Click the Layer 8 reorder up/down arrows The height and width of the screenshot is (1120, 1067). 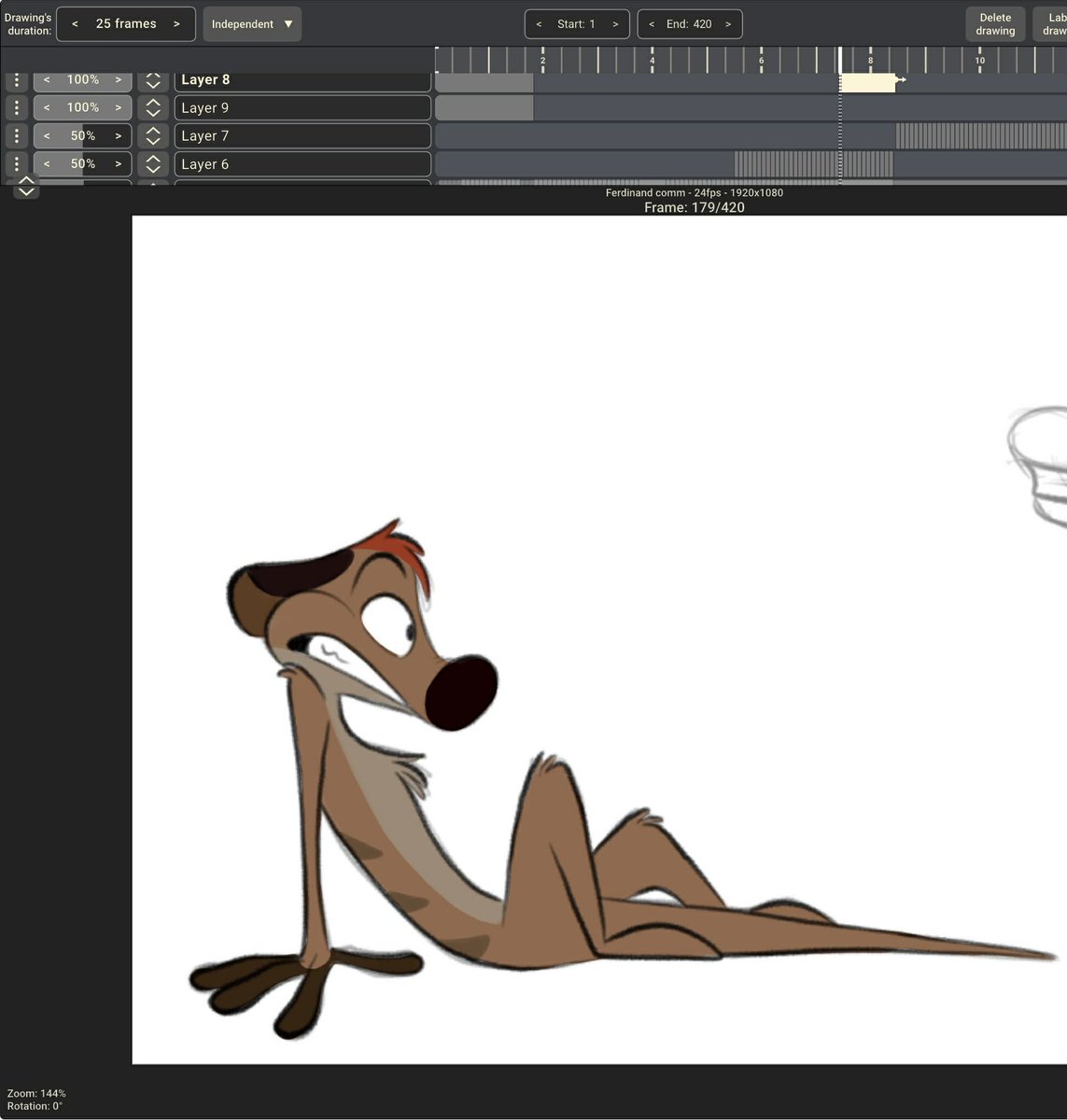(x=153, y=80)
